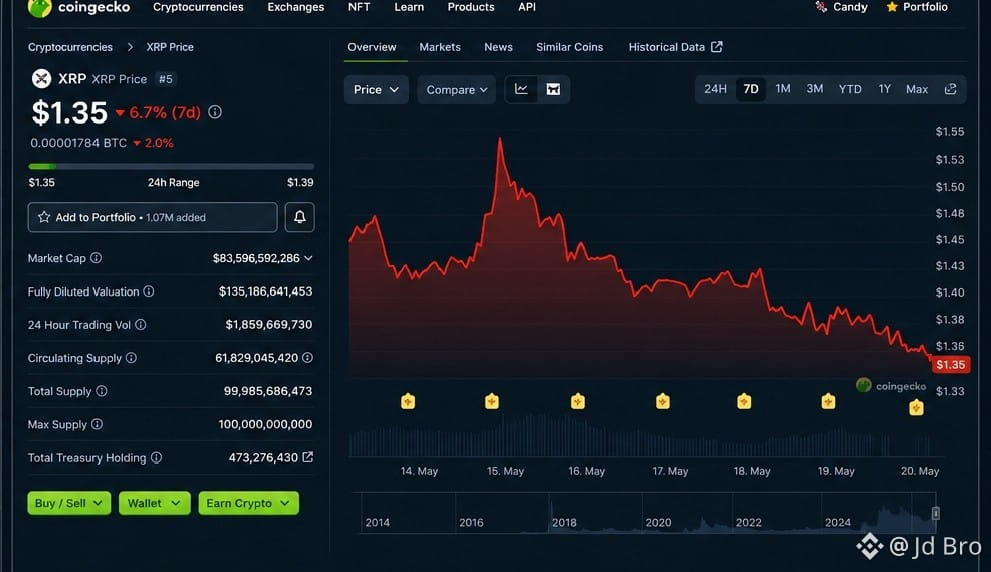Click the Total Treasury Holding info icon
Viewport: 991px width, 572px height.
click(x=156, y=457)
